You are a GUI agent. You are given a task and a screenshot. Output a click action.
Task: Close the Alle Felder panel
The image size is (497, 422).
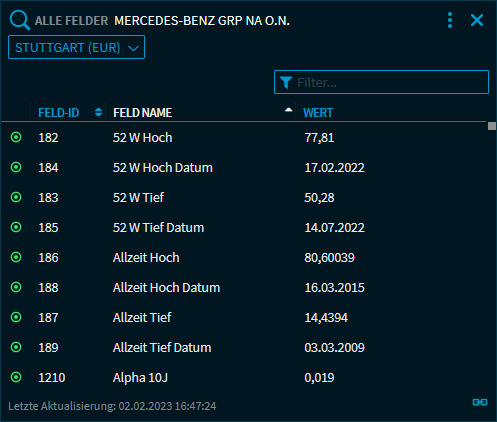(477, 20)
